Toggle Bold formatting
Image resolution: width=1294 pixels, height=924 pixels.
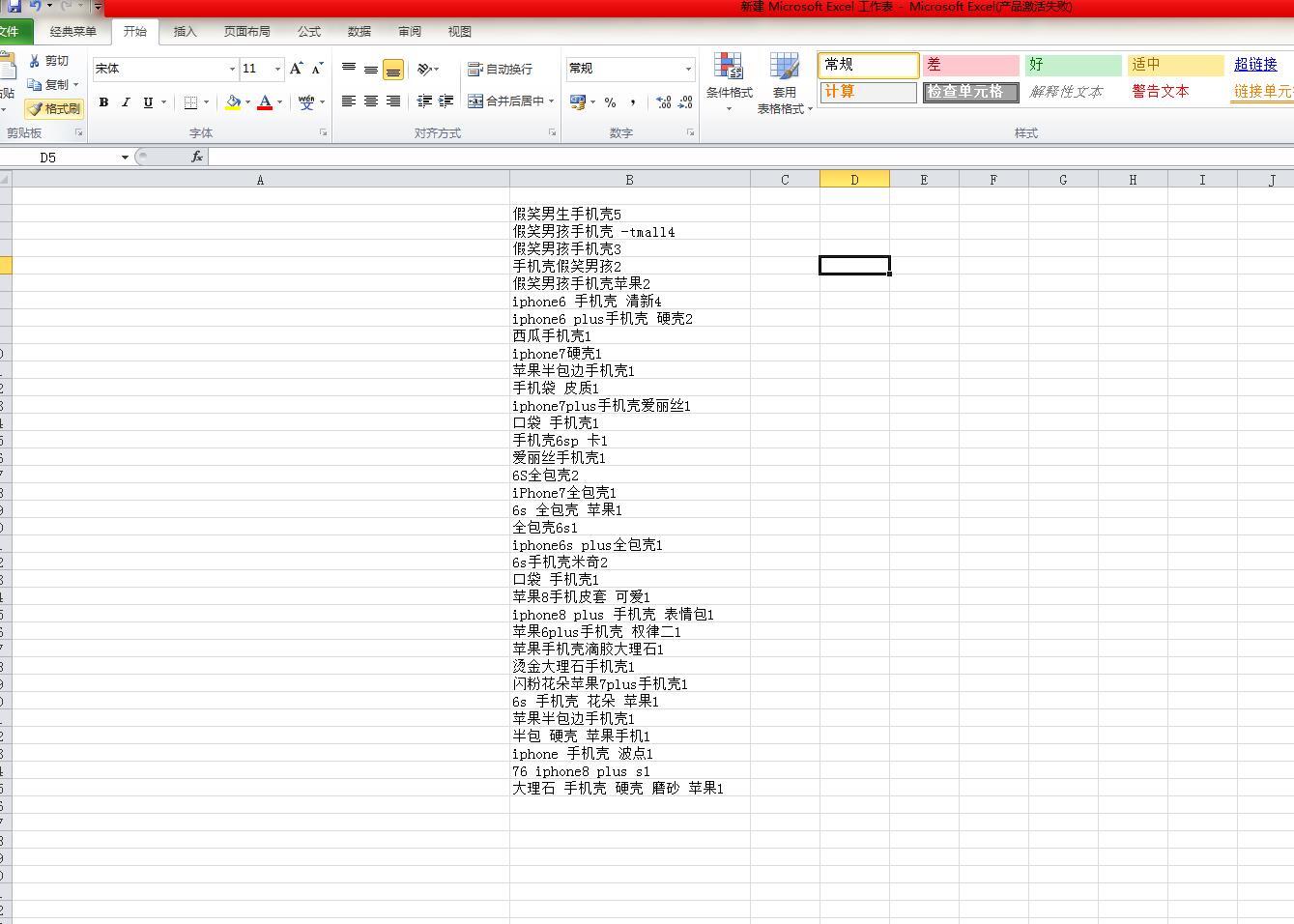(103, 102)
